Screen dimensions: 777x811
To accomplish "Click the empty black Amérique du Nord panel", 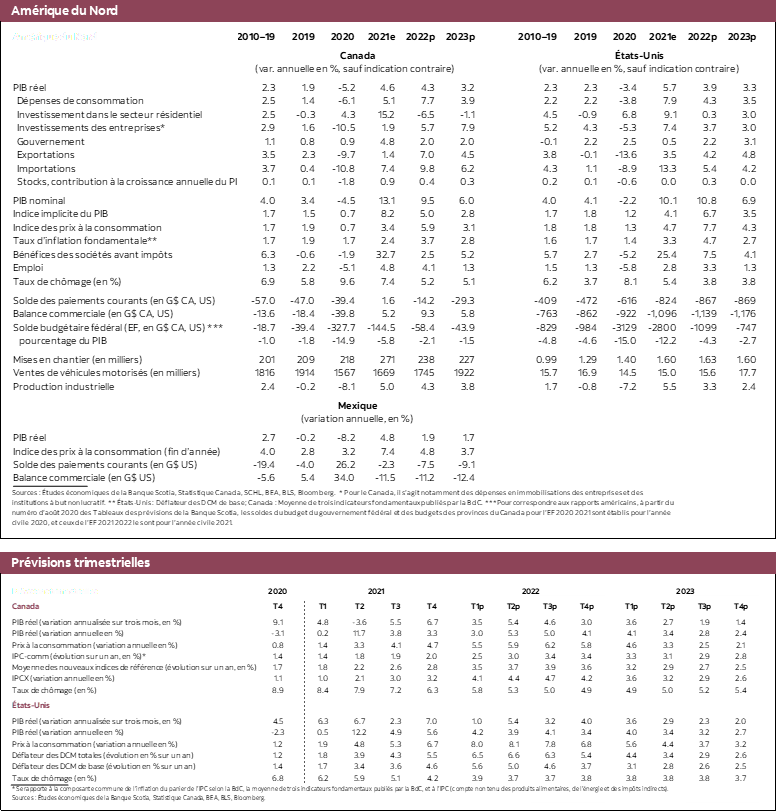I will click(388, 290).
